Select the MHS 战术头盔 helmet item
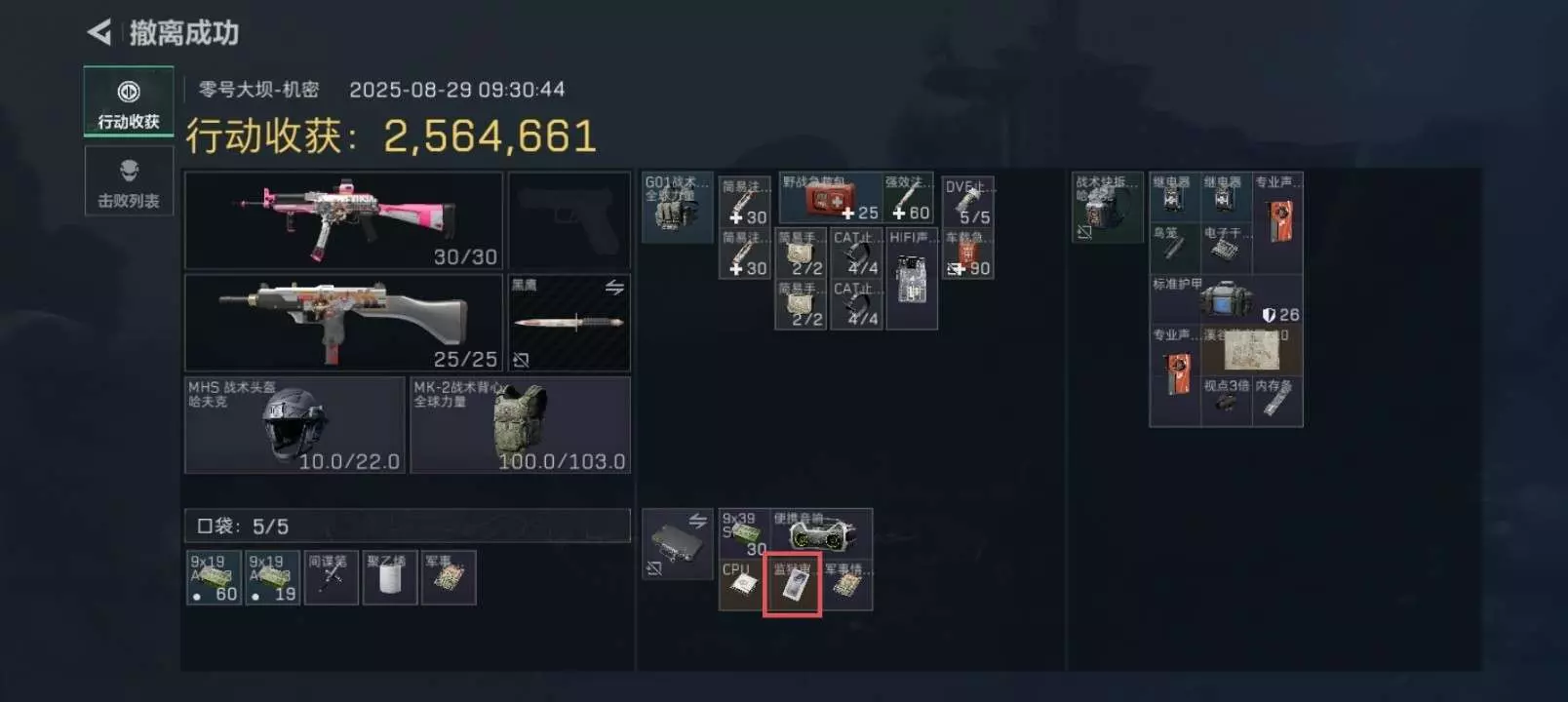 click(294, 425)
